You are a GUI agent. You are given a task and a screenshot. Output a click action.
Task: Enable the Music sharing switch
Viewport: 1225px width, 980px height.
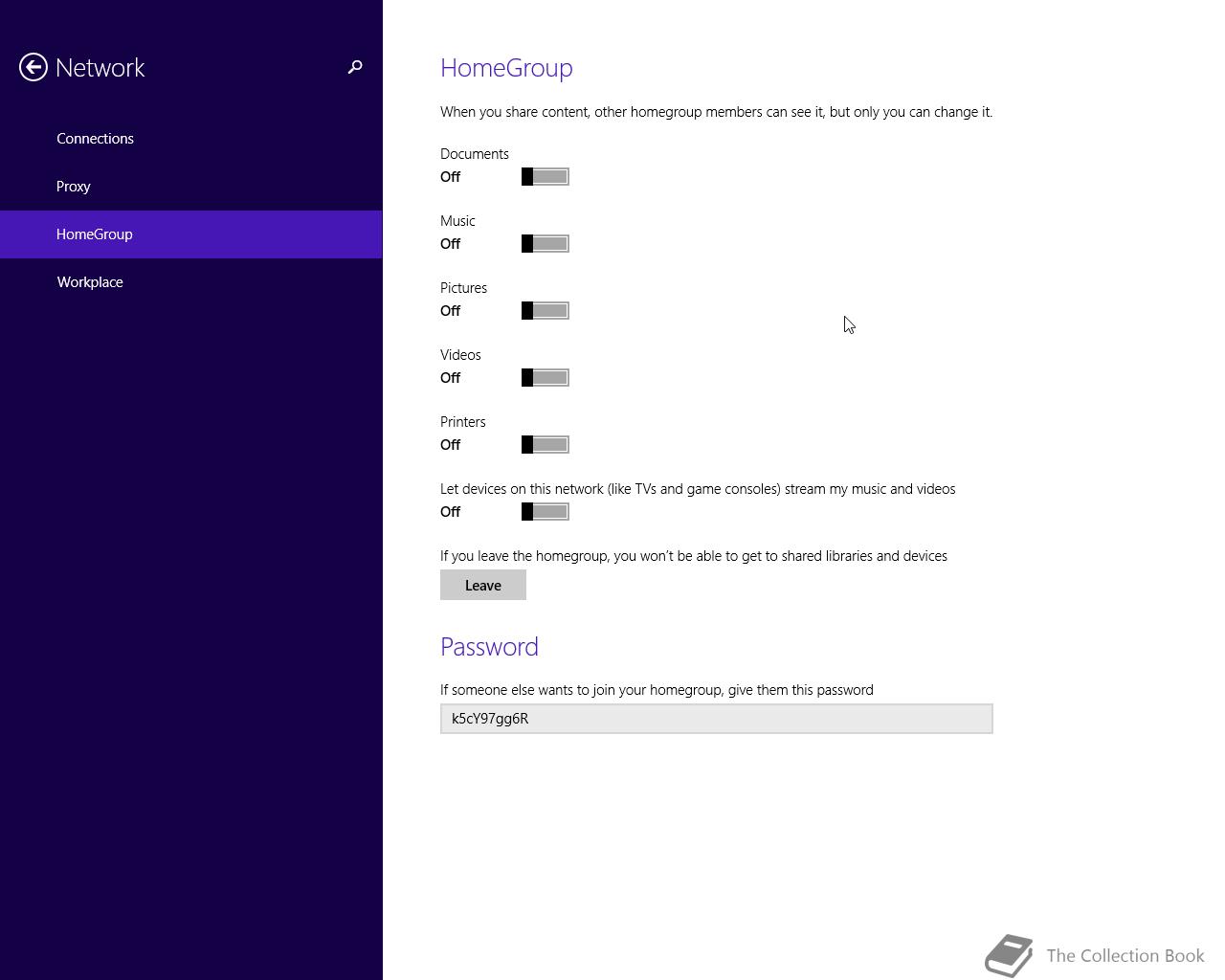tap(546, 244)
